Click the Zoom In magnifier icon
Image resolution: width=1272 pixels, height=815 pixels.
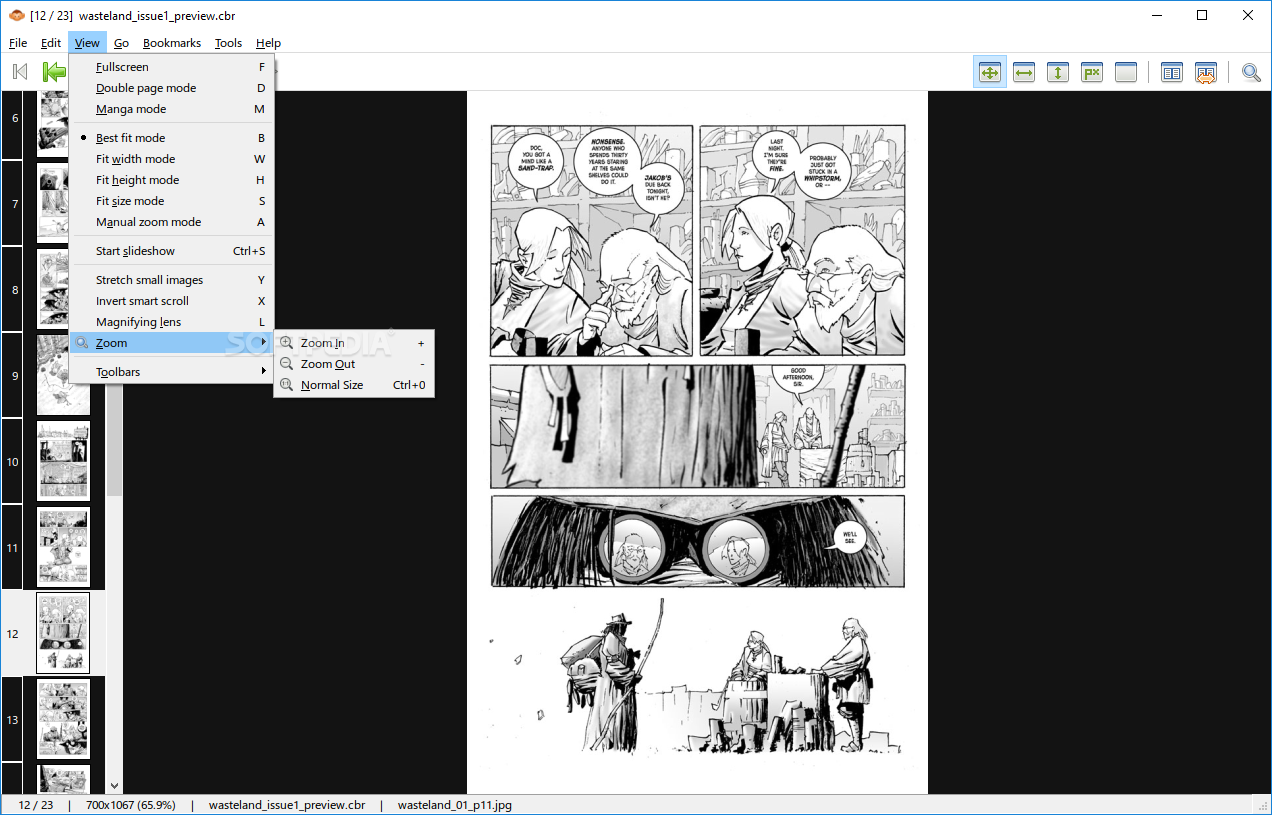click(287, 343)
